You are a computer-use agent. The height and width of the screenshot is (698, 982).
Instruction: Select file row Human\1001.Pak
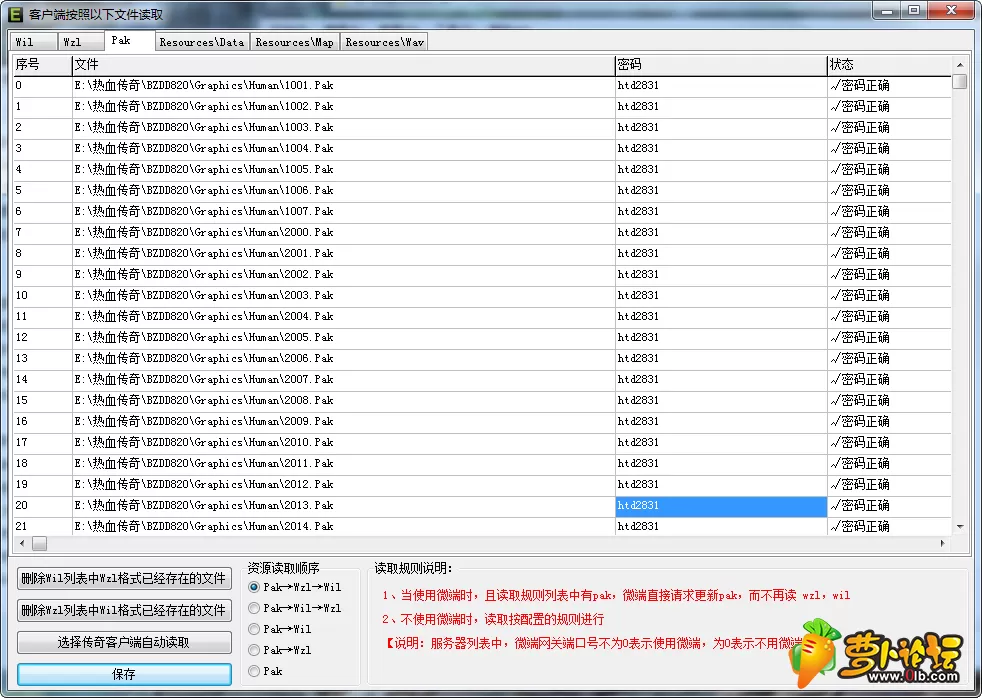[x=482, y=85]
